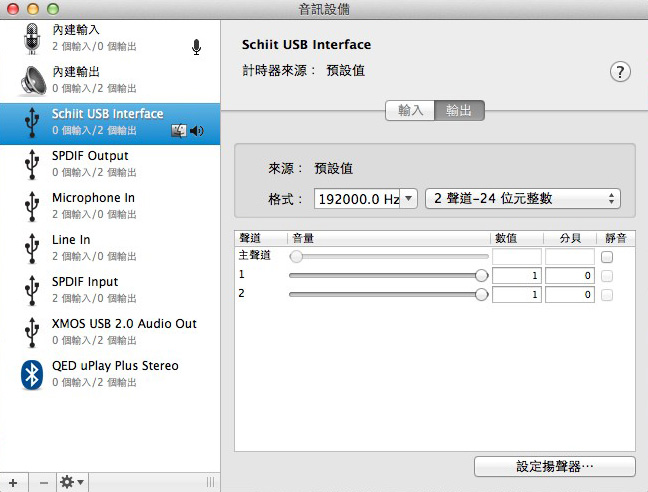Click the default input microphone indicator

click(196, 47)
